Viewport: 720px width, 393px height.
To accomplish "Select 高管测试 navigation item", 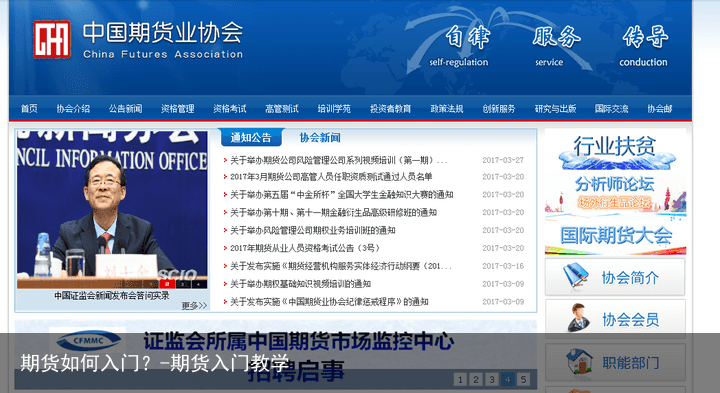I will pyautogui.click(x=282, y=109).
